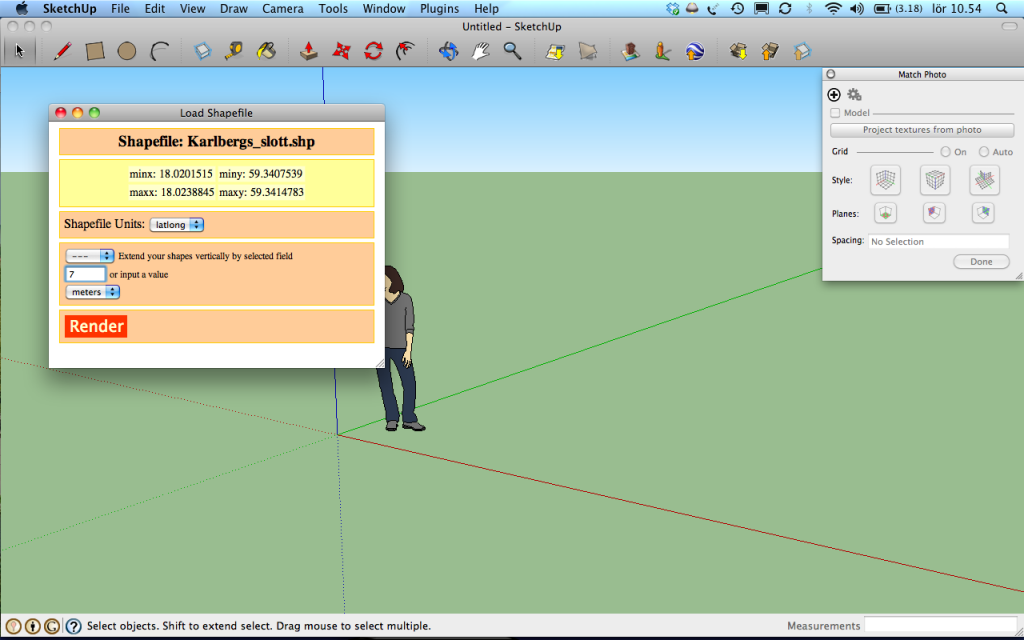Select the Tape Measure tool
The width and height of the screenshot is (1024, 640).
234,51
